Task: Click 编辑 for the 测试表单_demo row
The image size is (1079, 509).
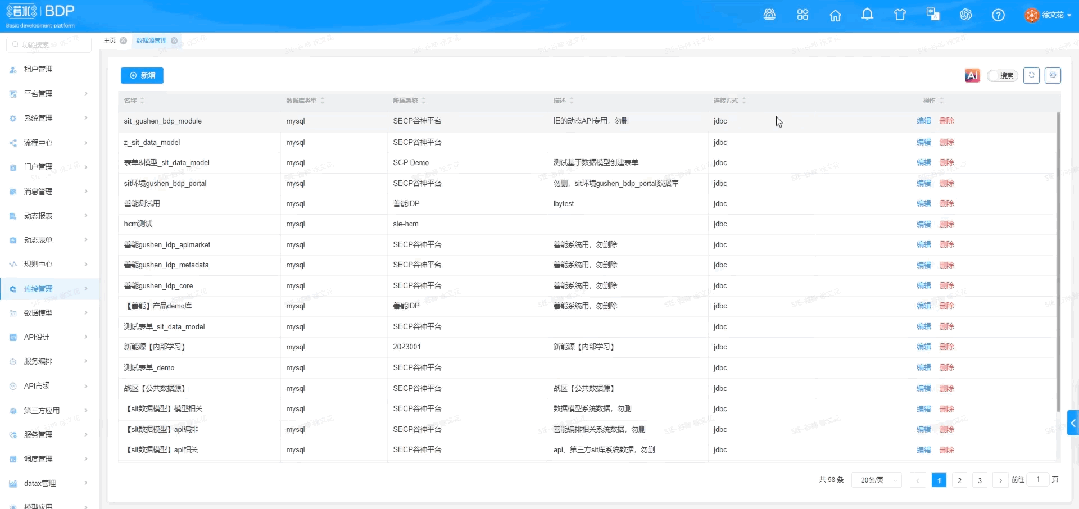Action: [x=923, y=367]
